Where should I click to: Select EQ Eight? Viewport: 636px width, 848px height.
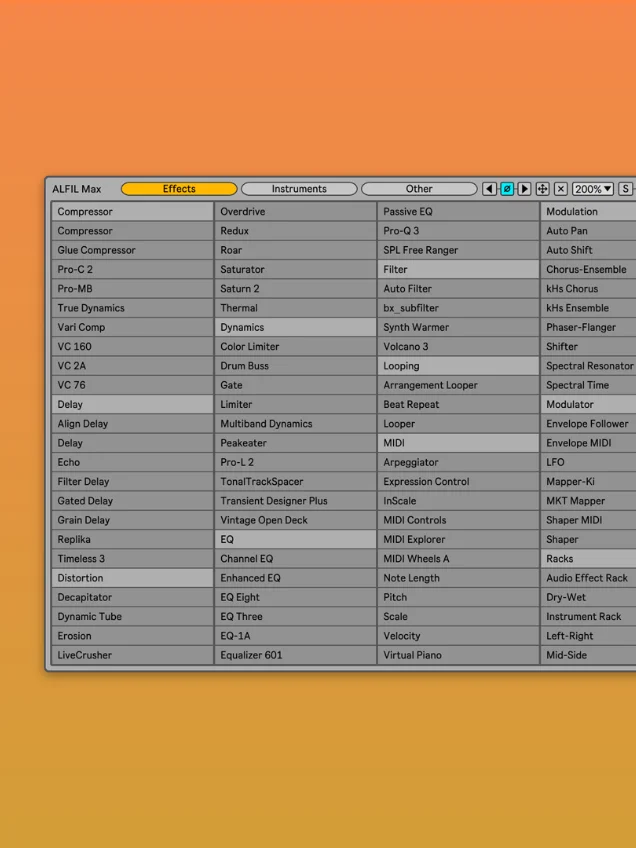(295, 598)
